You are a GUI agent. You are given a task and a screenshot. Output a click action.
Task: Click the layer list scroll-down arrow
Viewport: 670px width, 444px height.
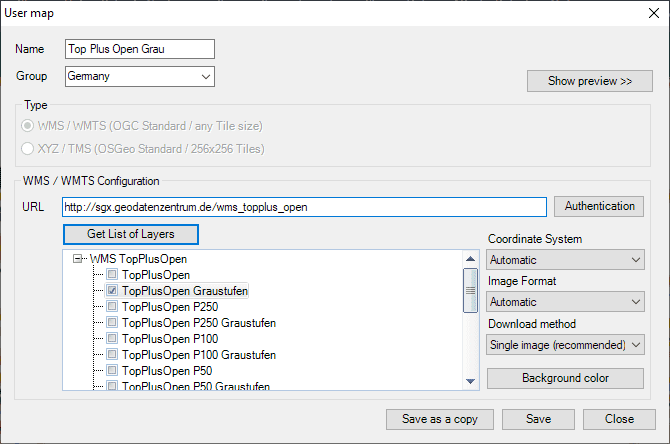coord(470,381)
